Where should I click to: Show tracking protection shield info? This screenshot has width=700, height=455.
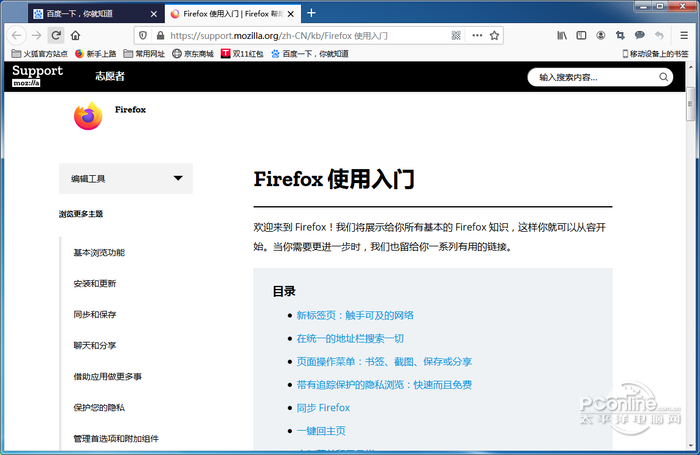pyautogui.click(x=143, y=35)
